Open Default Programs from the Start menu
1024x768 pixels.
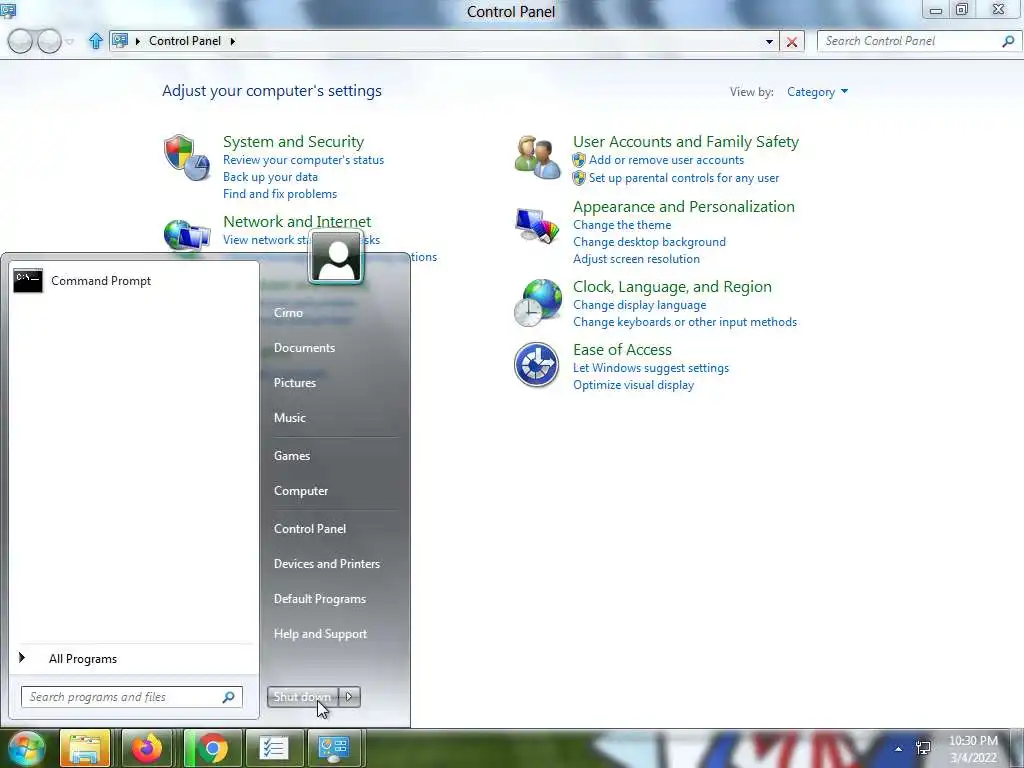[319, 599]
